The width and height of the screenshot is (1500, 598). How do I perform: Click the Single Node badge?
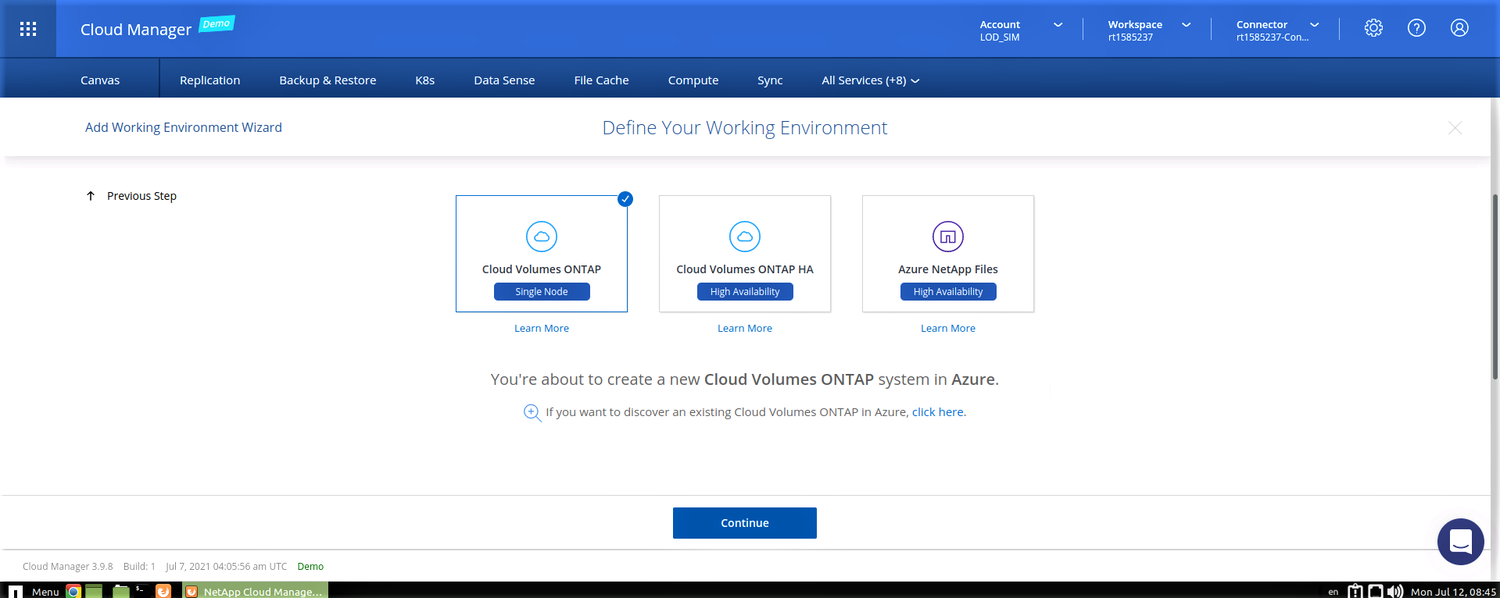(542, 292)
